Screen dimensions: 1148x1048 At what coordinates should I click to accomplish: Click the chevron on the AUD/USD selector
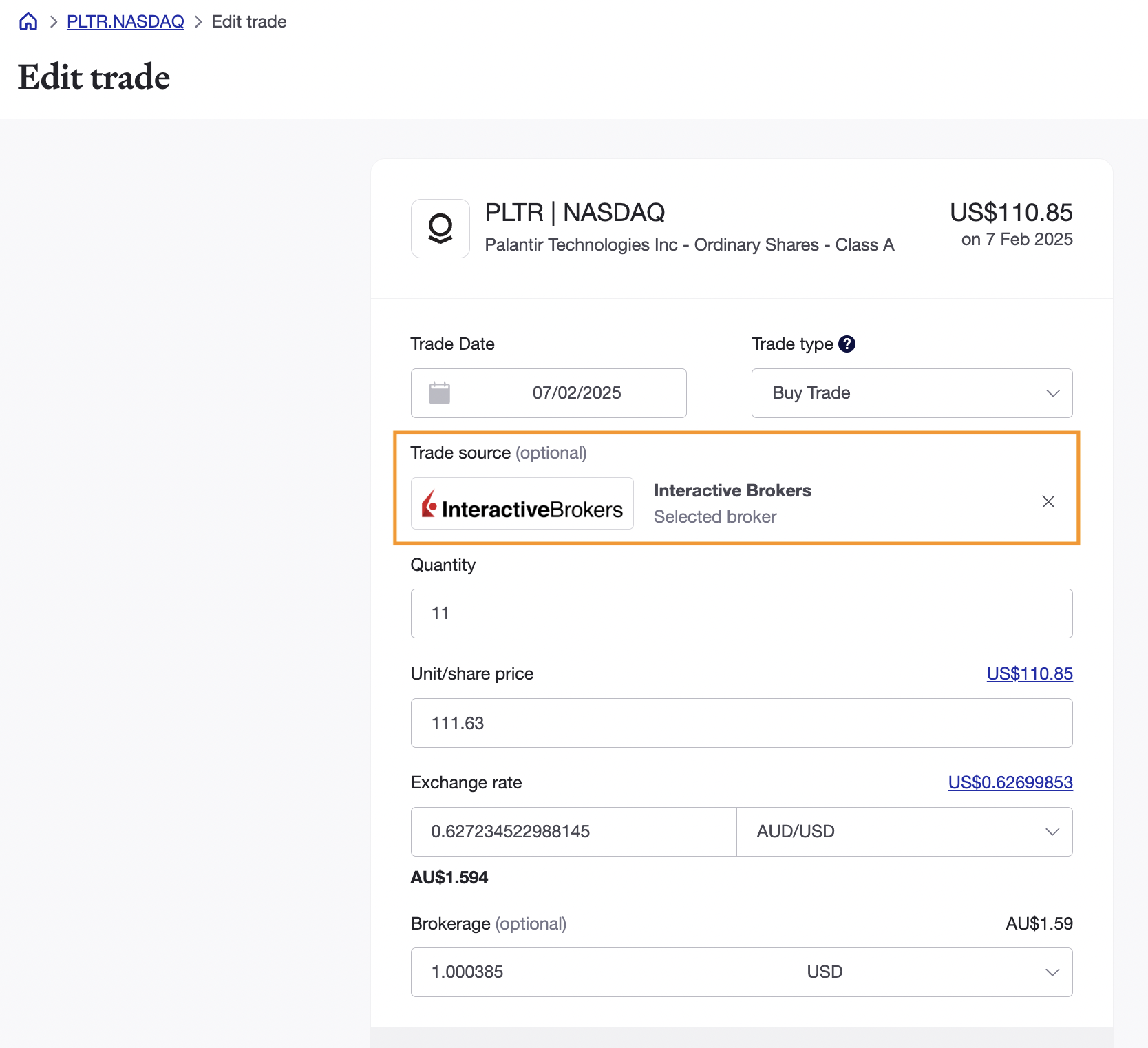(x=1052, y=831)
